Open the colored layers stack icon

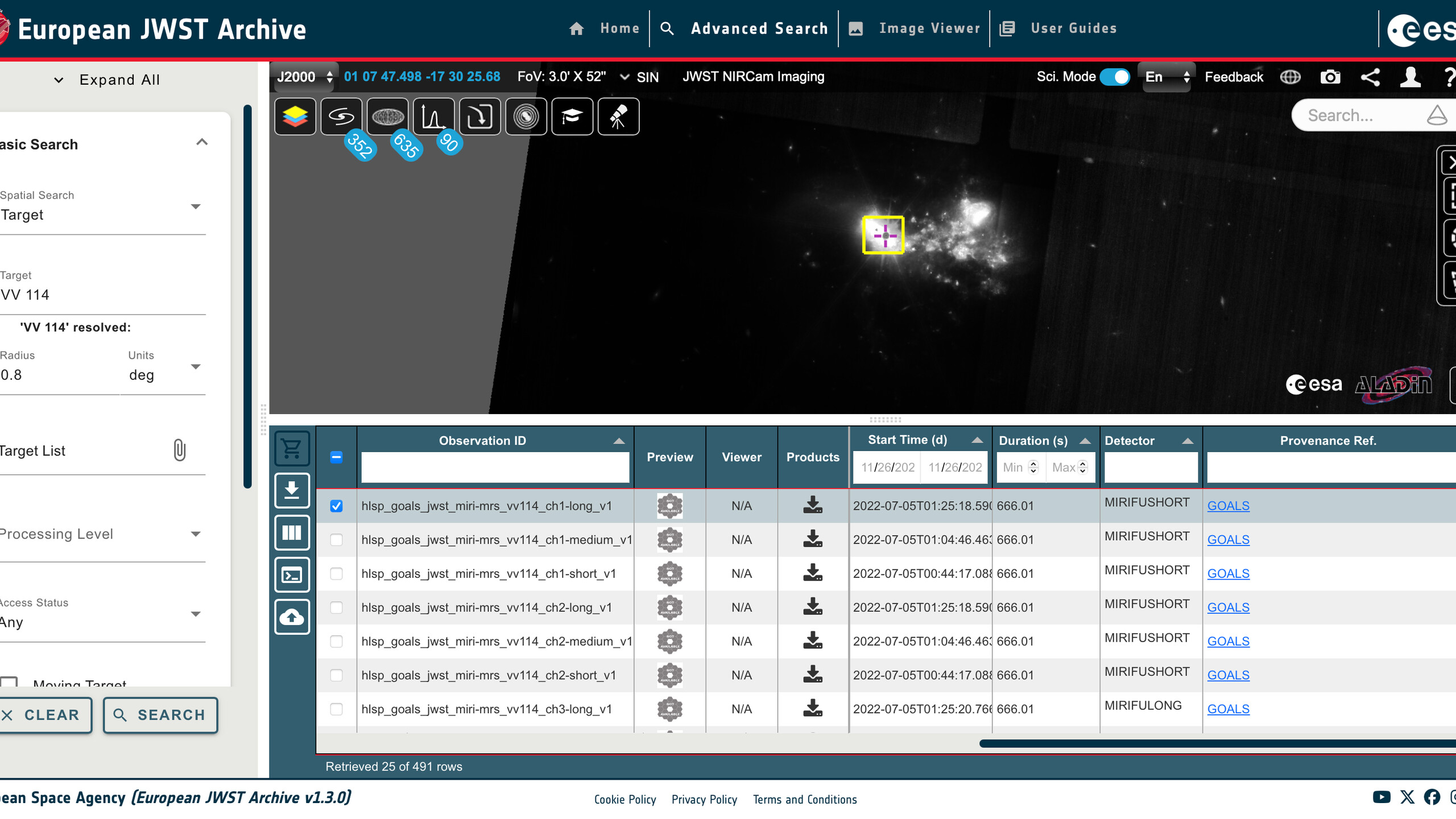(295, 117)
